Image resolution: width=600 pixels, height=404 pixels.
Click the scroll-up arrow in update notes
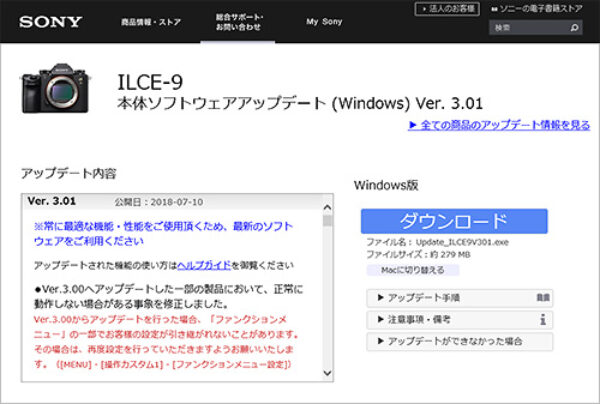click(327, 208)
